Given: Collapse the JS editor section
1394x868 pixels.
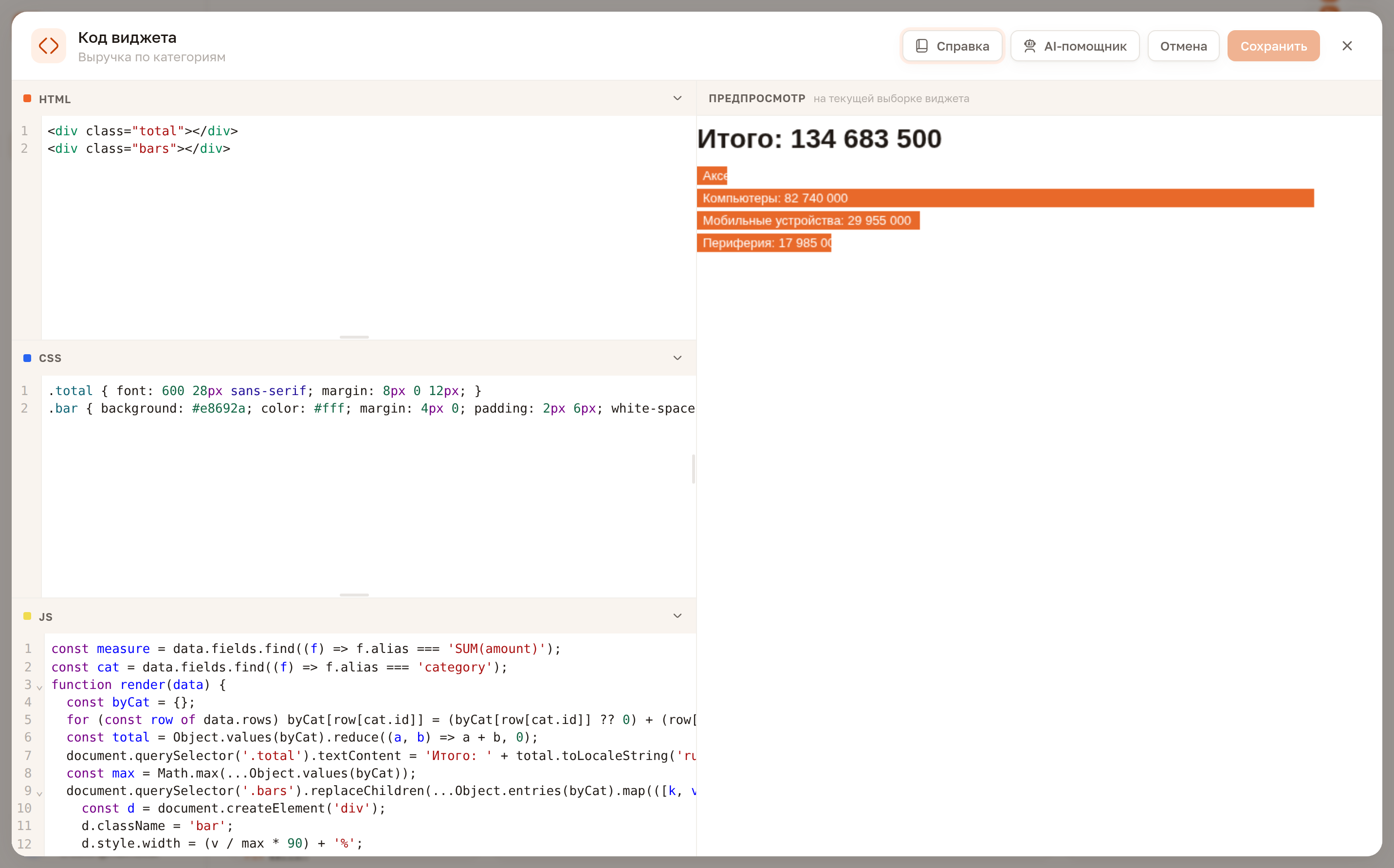Looking at the screenshot, I should pyautogui.click(x=678, y=616).
